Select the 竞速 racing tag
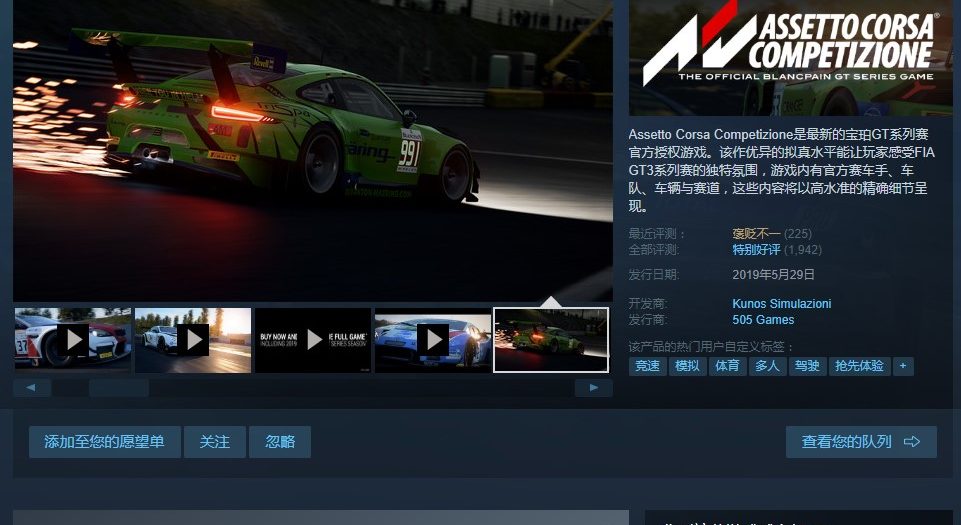Viewport: 961px width, 525px height. pos(647,366)
